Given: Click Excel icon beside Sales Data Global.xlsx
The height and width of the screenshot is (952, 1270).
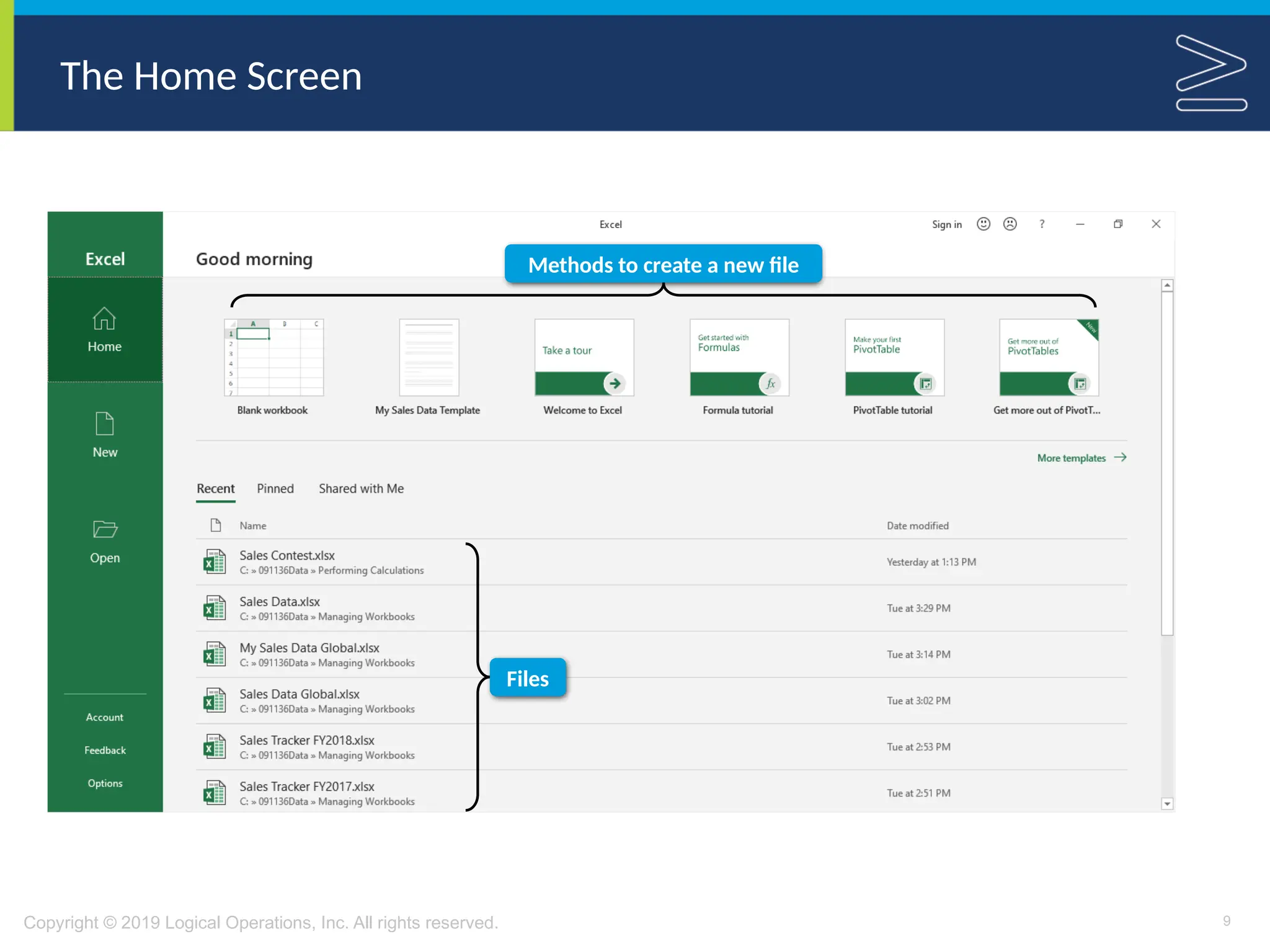Looking at the screenshot, I should (215, 701).
